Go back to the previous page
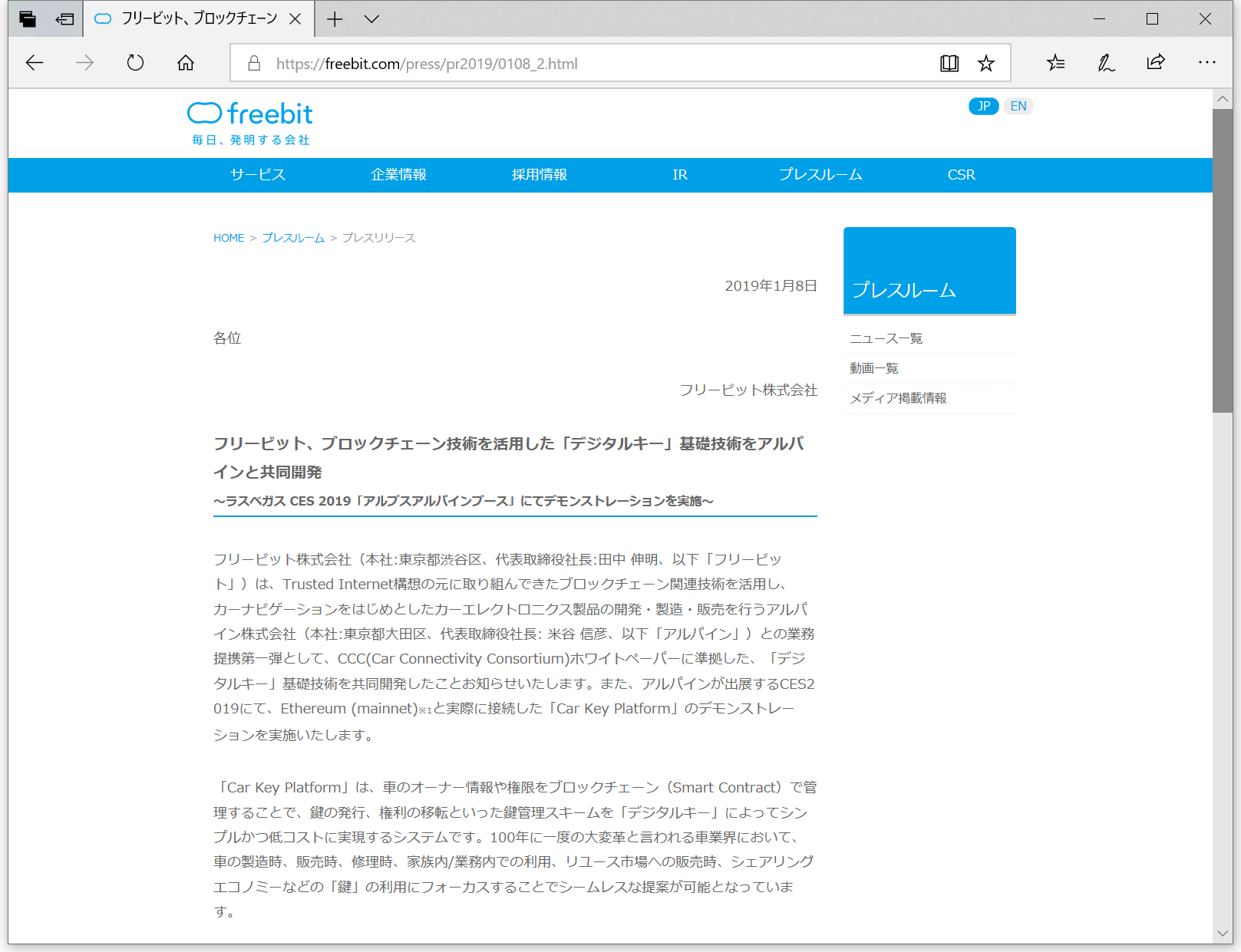The height and width of the screenshot is (952, 1241). click(x=35, y=63)
